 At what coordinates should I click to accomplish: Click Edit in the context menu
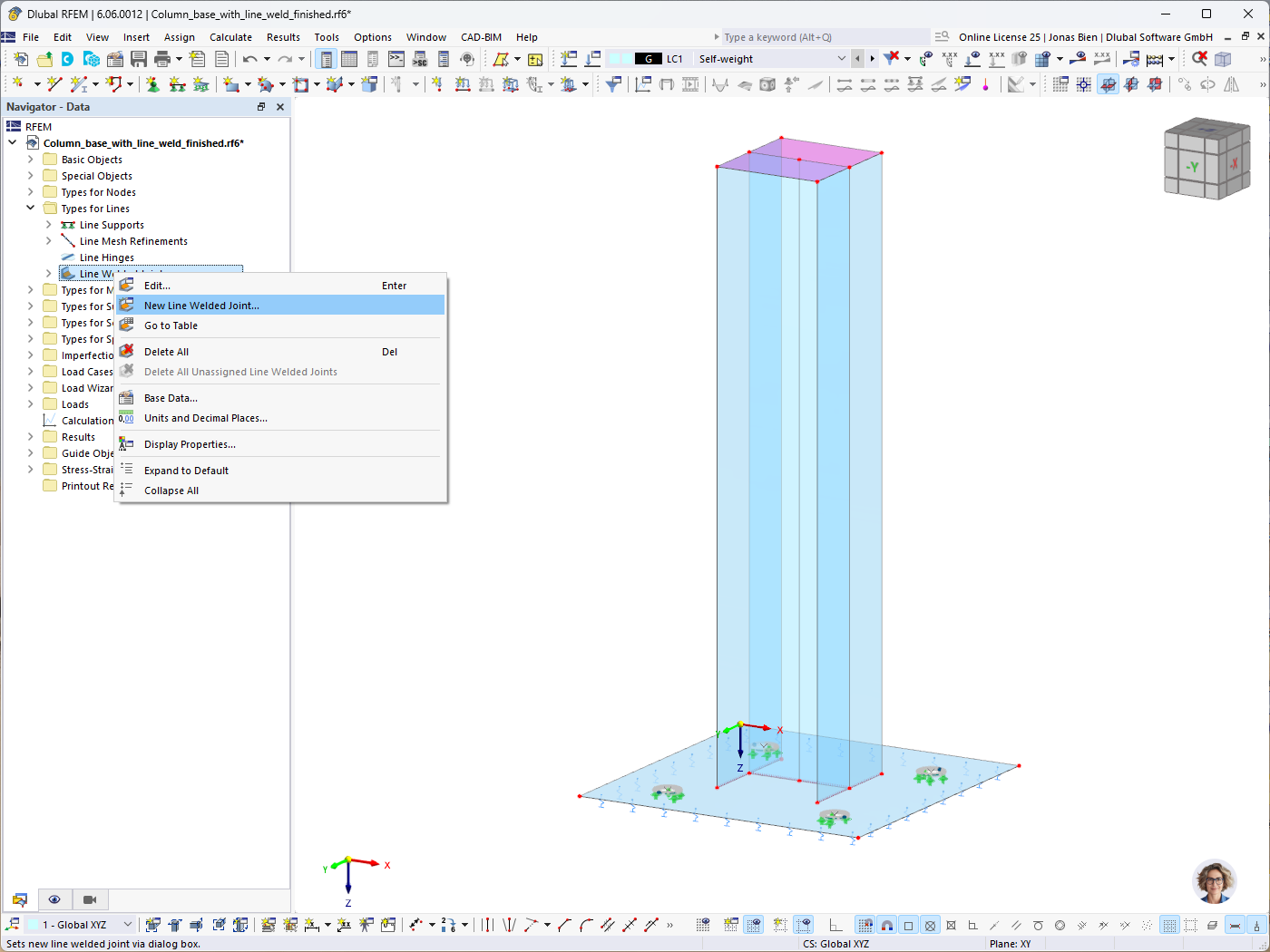(280, 286)
